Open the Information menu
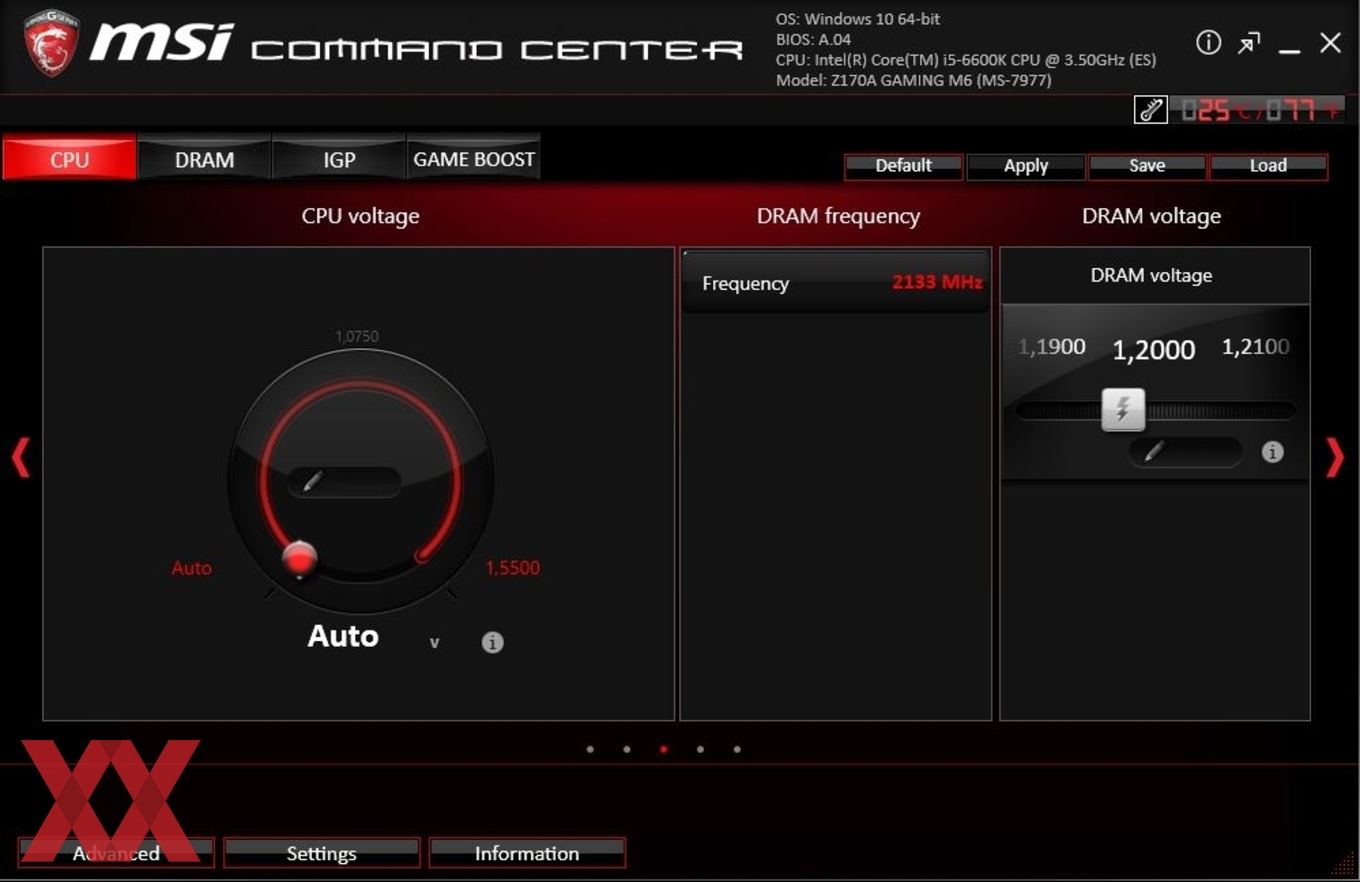 click(x=527, y=853)
